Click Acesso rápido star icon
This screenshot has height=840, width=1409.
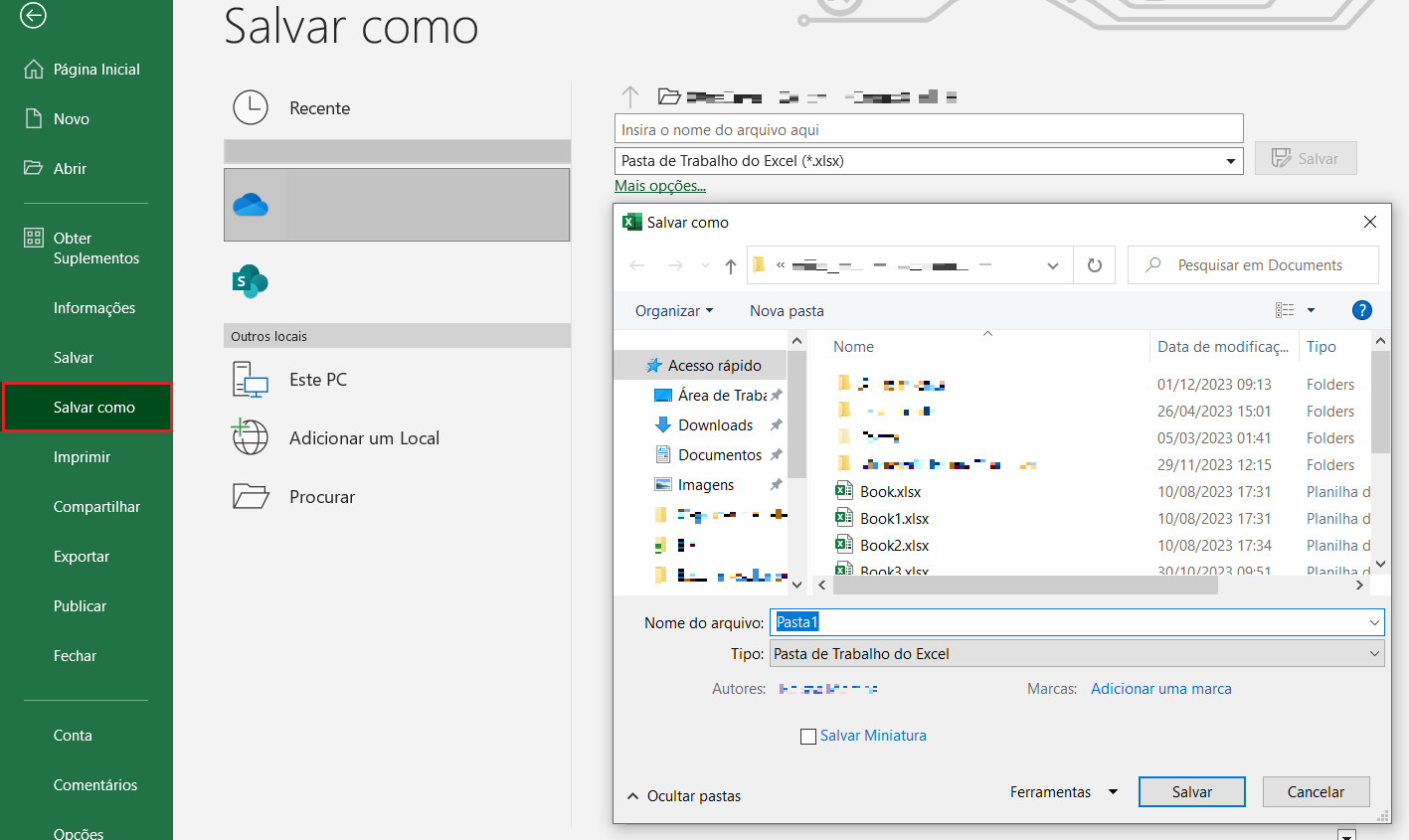[654, 366]
